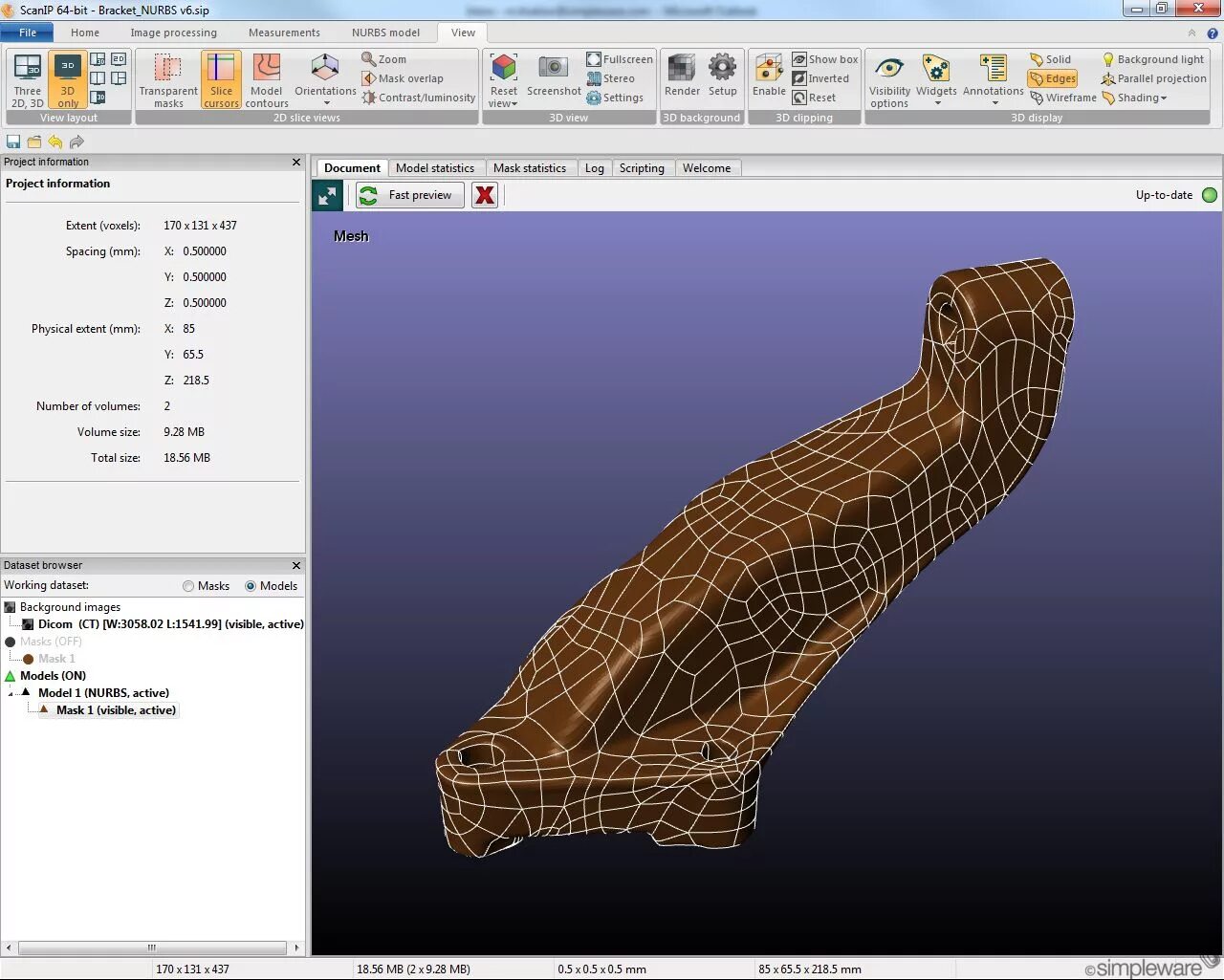Switch to the Home ribbon tab
The height and width of the screenshot is (980, 1224).
[85, 33]
